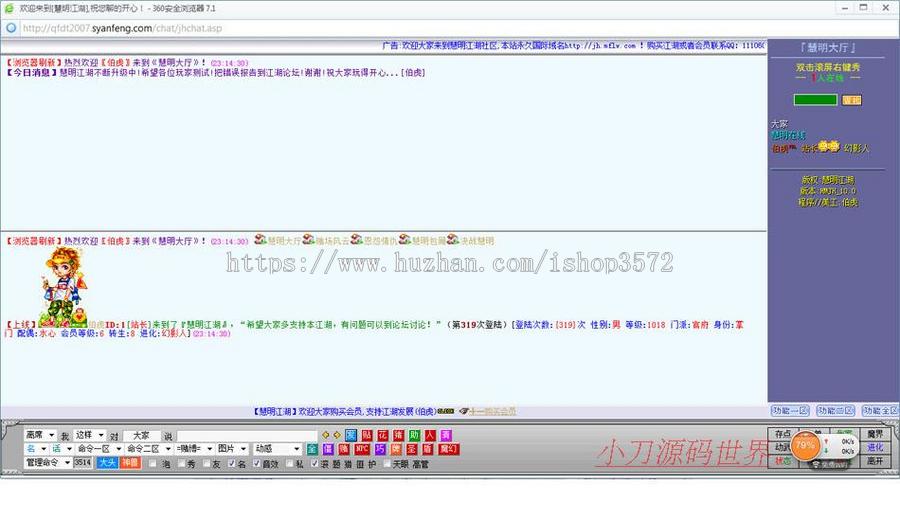Toggle the 秀 checkbox
This screenshot has width=900, height=520.
click(x=181, y=463)
